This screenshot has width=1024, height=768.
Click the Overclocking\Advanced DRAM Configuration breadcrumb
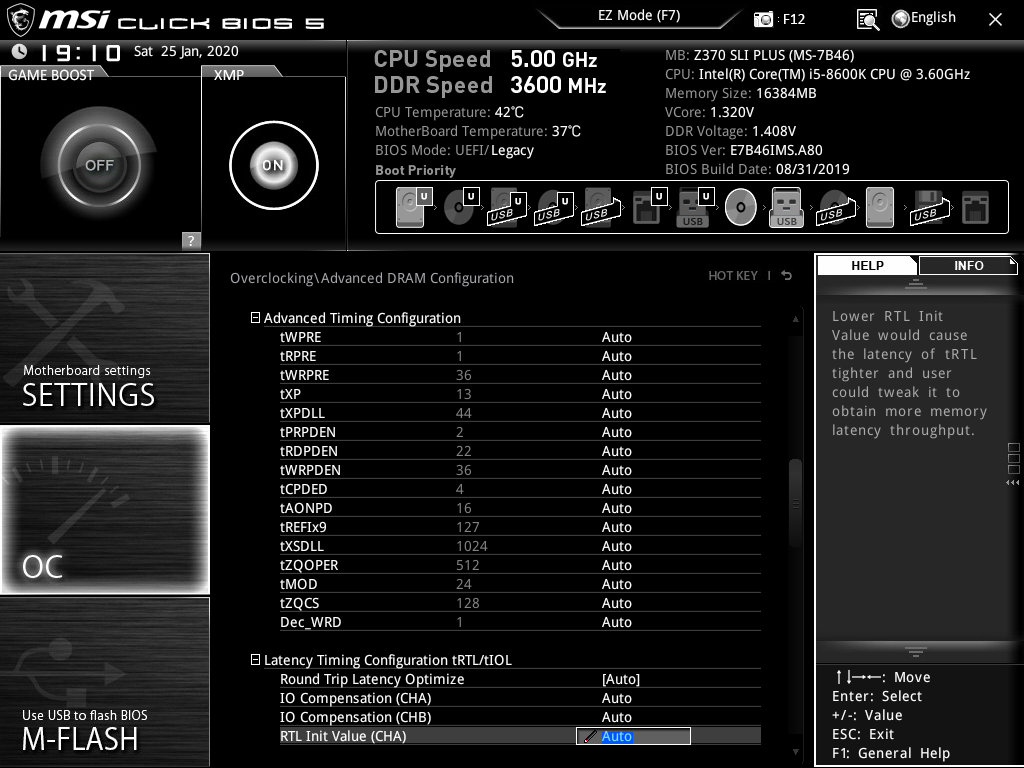point(372,278)
